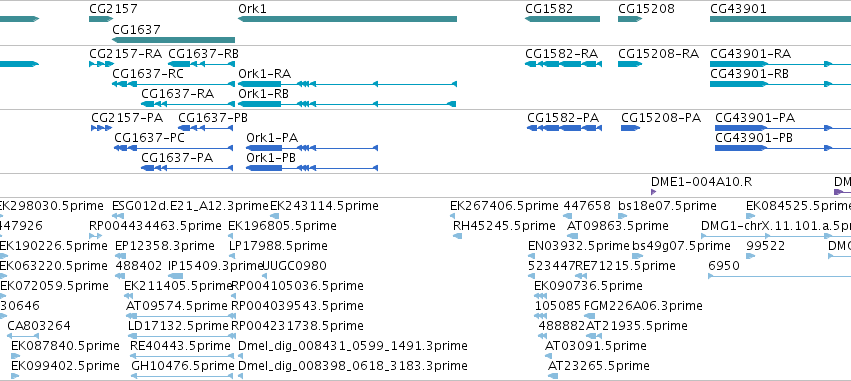The width and height of the screenshot is (851, 381).
Task: Click the Ork1 gene label
Action: pos(252,9)
